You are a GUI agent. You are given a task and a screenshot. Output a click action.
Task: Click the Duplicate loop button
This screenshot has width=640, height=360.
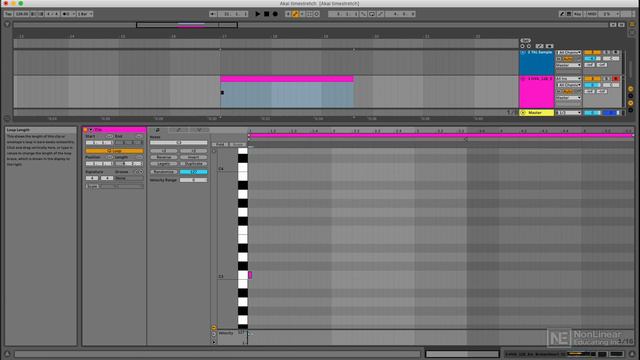click(193, 164)
